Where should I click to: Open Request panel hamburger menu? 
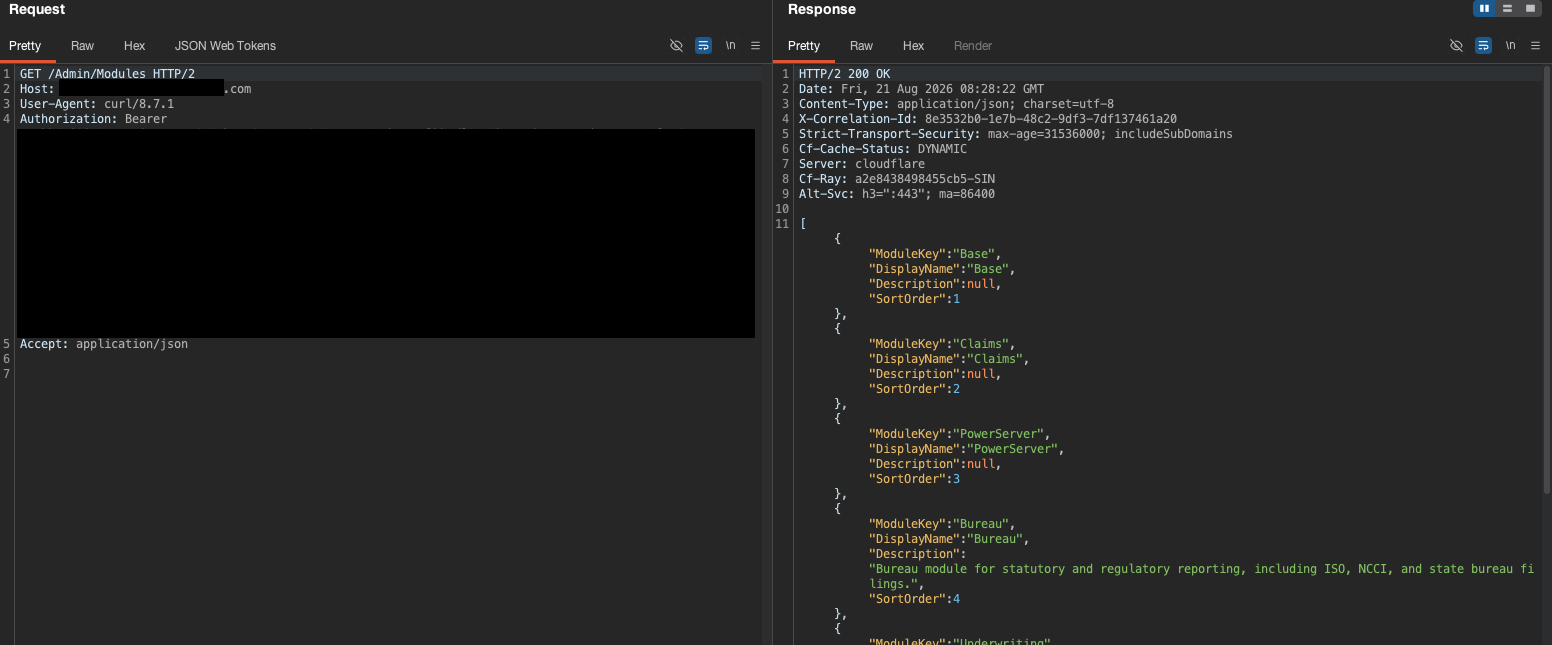tap(755, 46)
